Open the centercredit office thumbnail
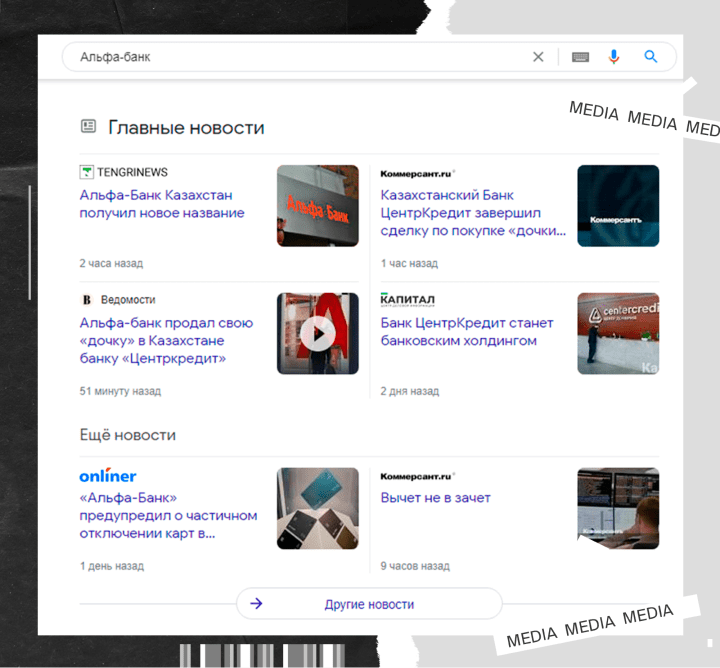The image size is (720, 668). (618, 334)
